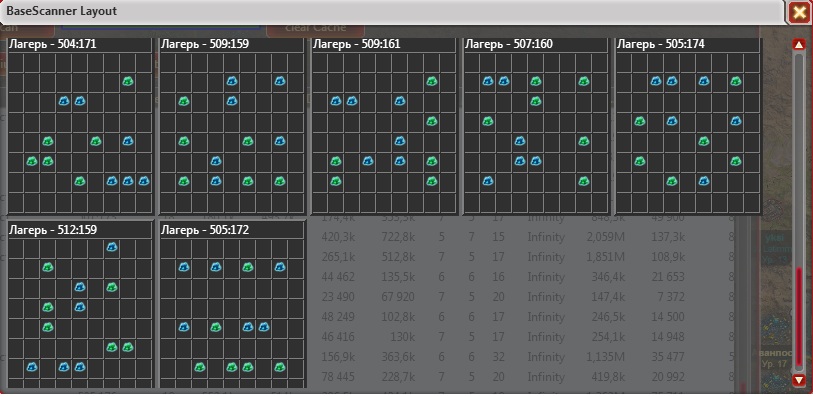
Task: Click Infinity in the 1,135M row
Action: click(x=546, y=357)
